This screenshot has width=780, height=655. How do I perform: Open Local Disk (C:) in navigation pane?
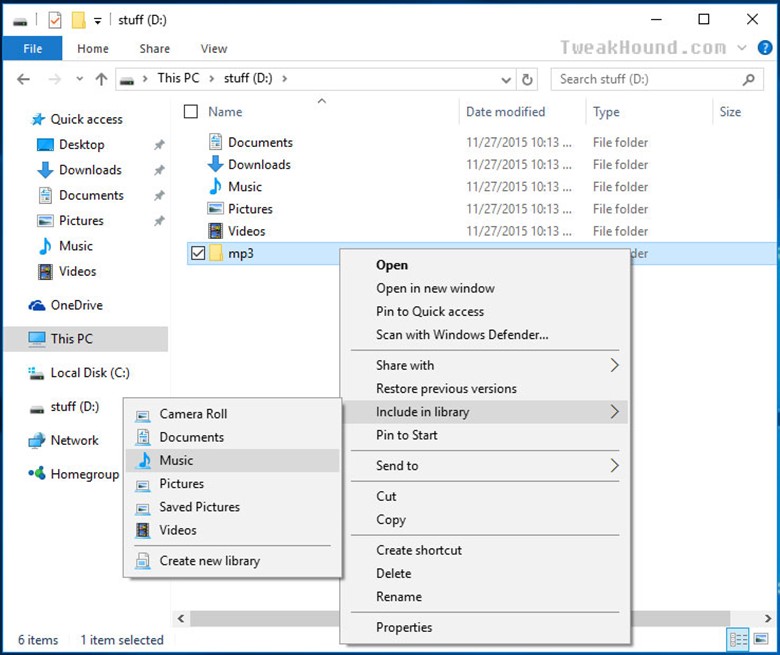tap(90, 373)
